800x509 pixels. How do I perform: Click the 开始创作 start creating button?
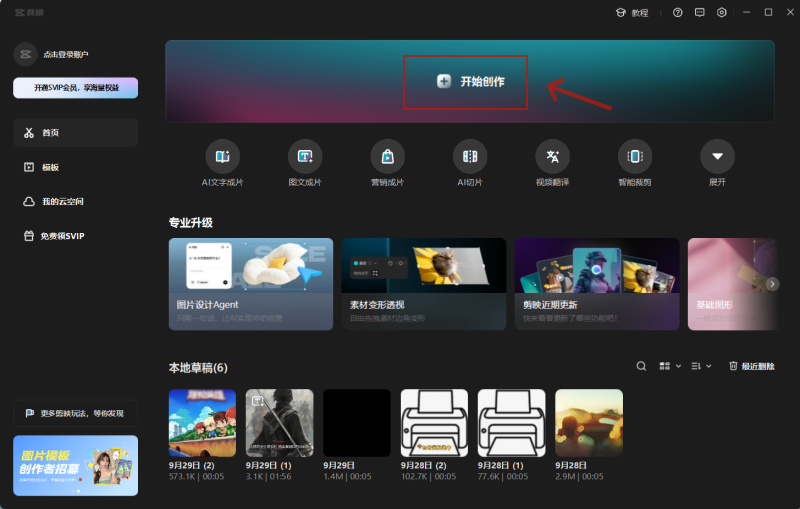click(470, 82)
